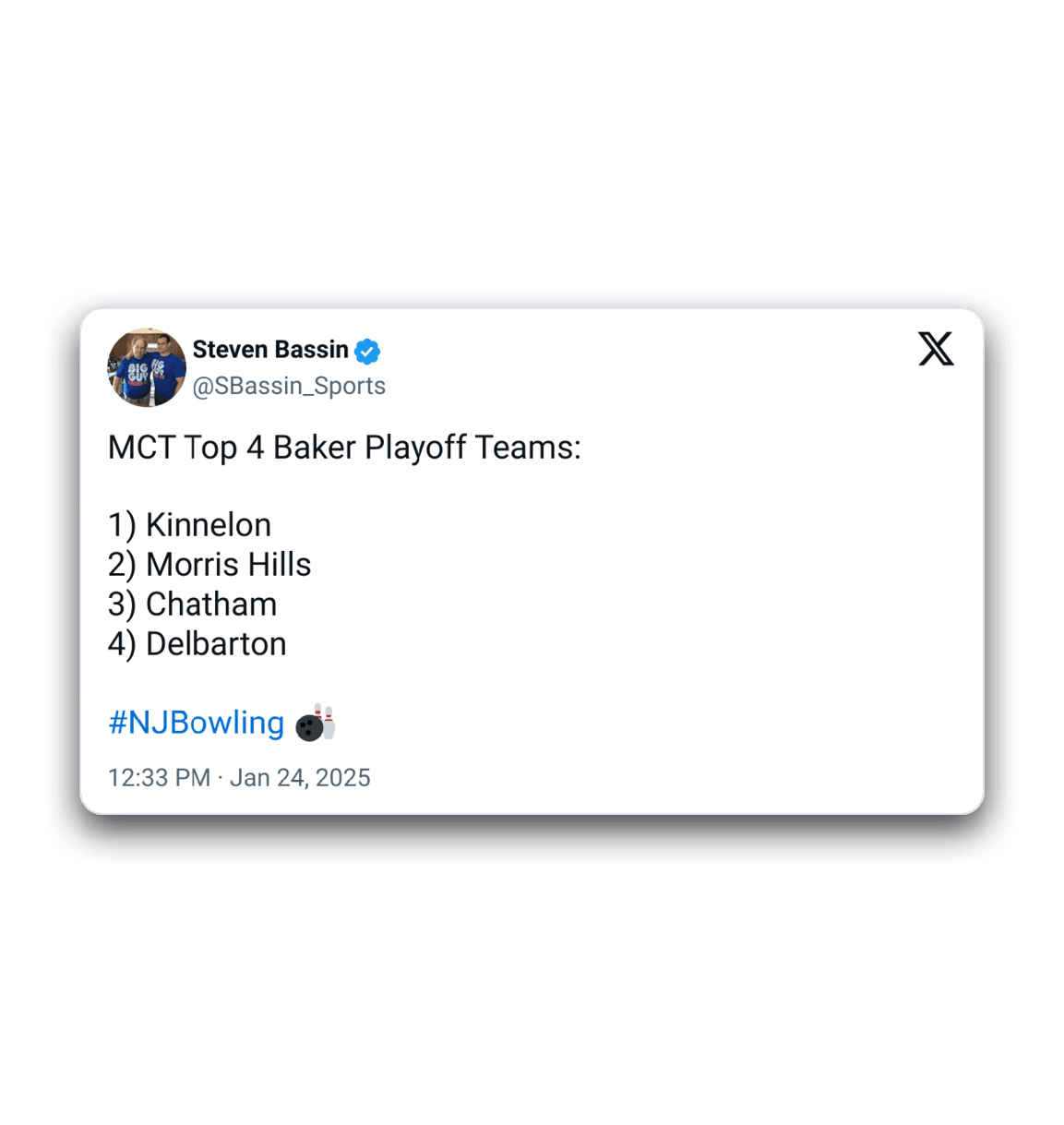
Task: Click the X logo icon
Action: click(x=936, y=350)
